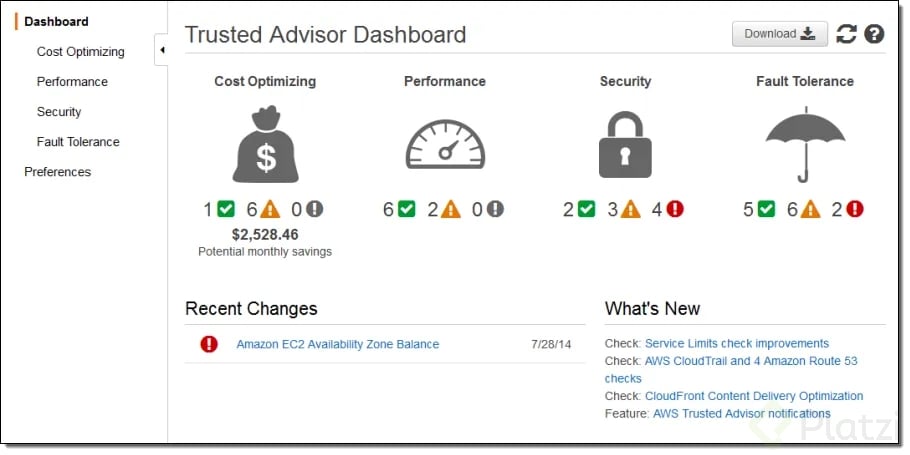
Task: Click the Cost Optimizing money bag icon
Action: pos(265,145)
